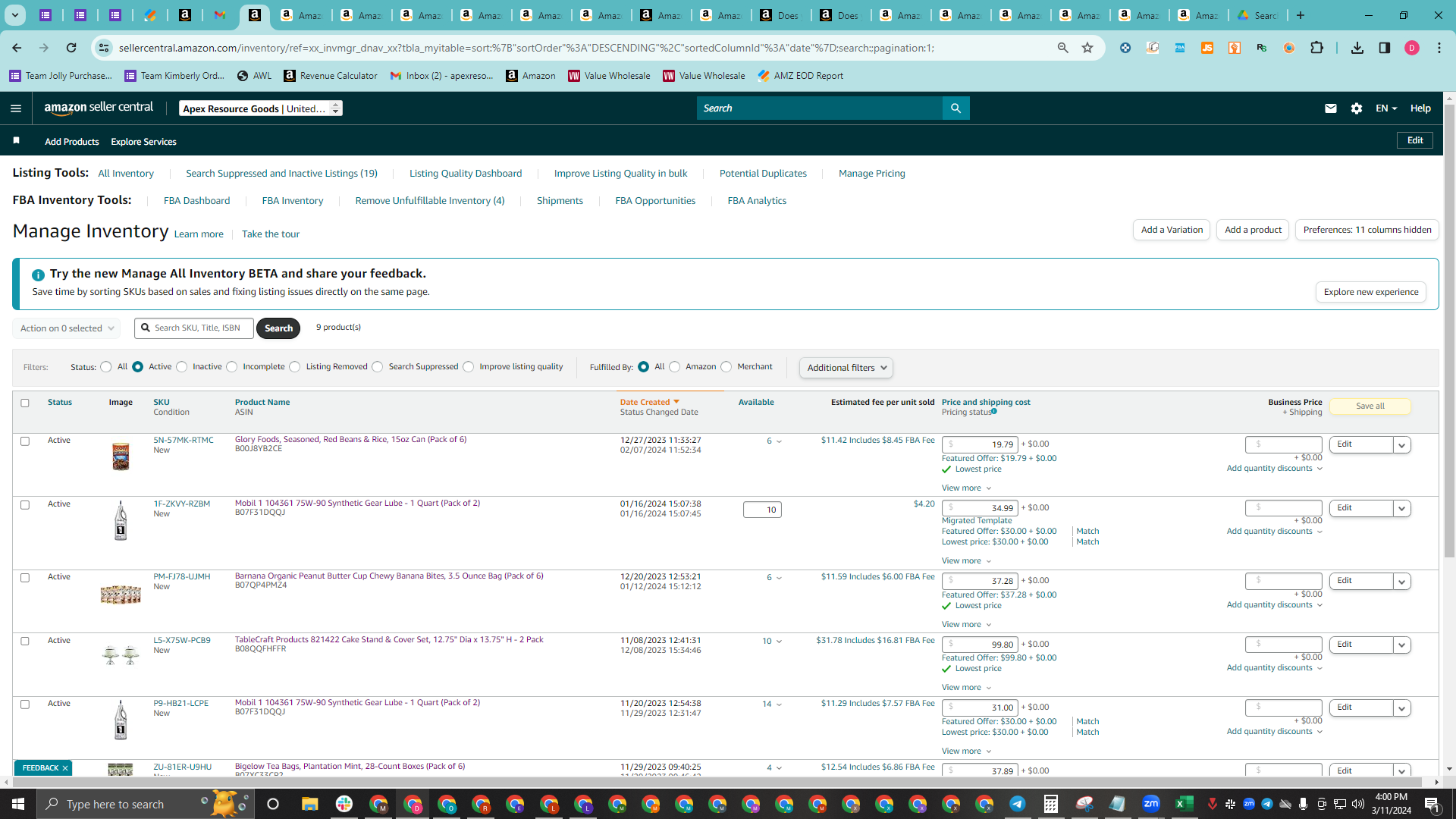Open the Apex Resource Goods account switcher
The width and height of the screenshot is (1456, 819).
[x=261, y=108]
